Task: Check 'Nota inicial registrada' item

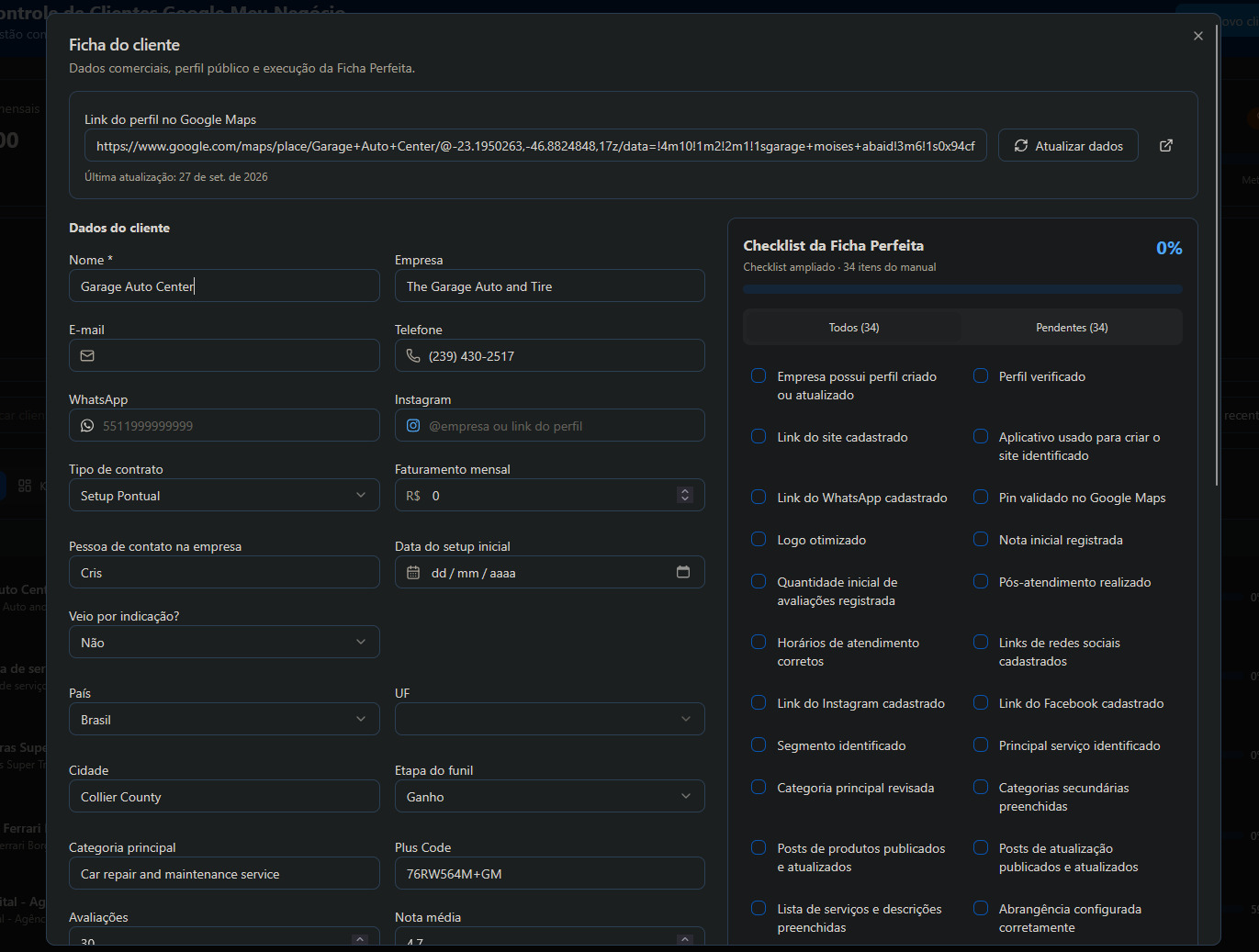Action: (x=981, y=539)
